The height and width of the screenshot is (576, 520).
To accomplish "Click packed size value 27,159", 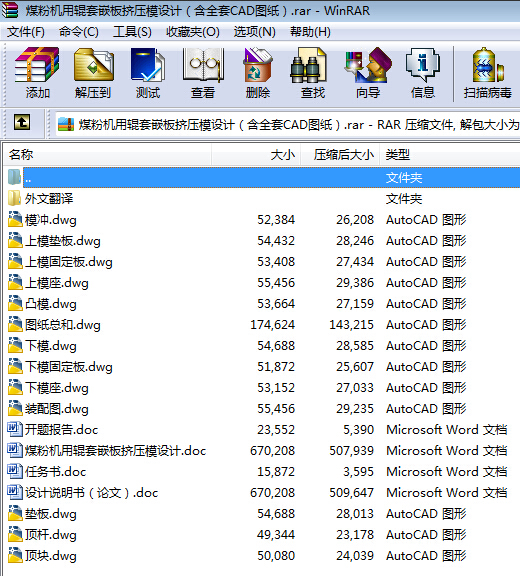I will [x=355, y=304].
